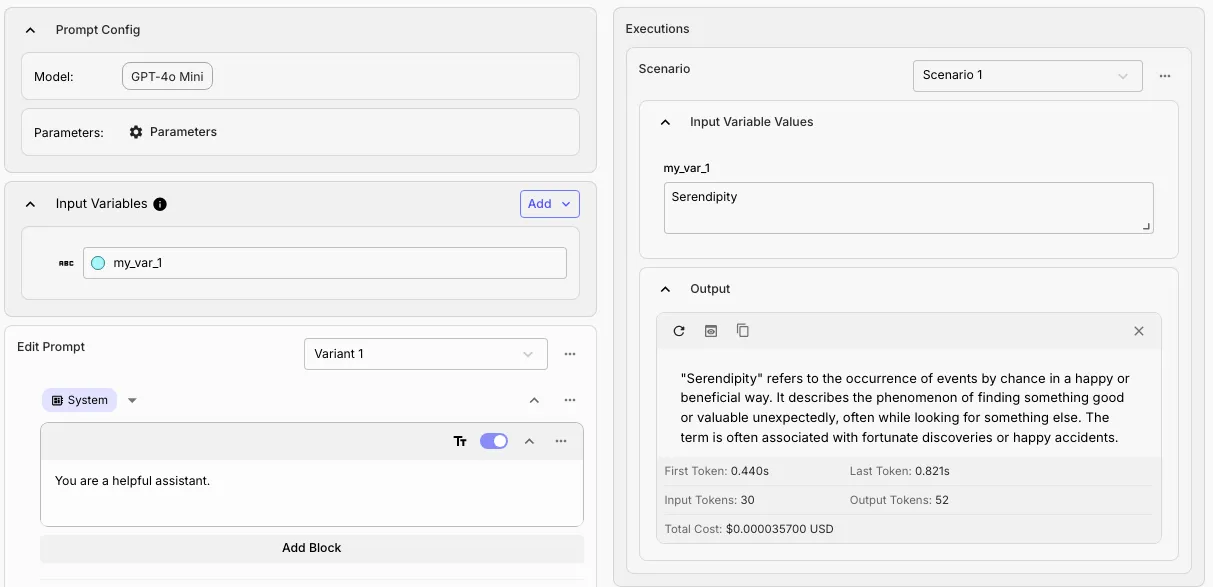
Task: Click the Total Cost $0.000035700 USD value
Action: [779, 529]
